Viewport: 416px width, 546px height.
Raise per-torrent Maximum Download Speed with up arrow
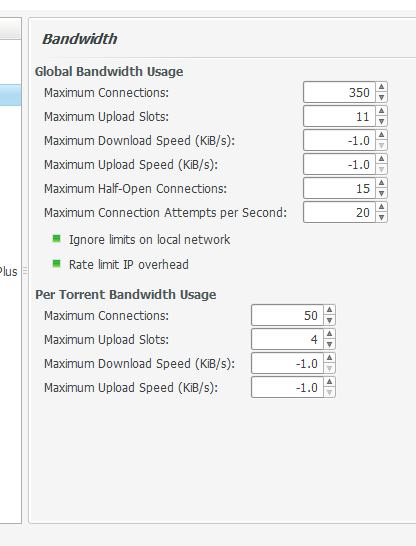[x=329, y=358]
